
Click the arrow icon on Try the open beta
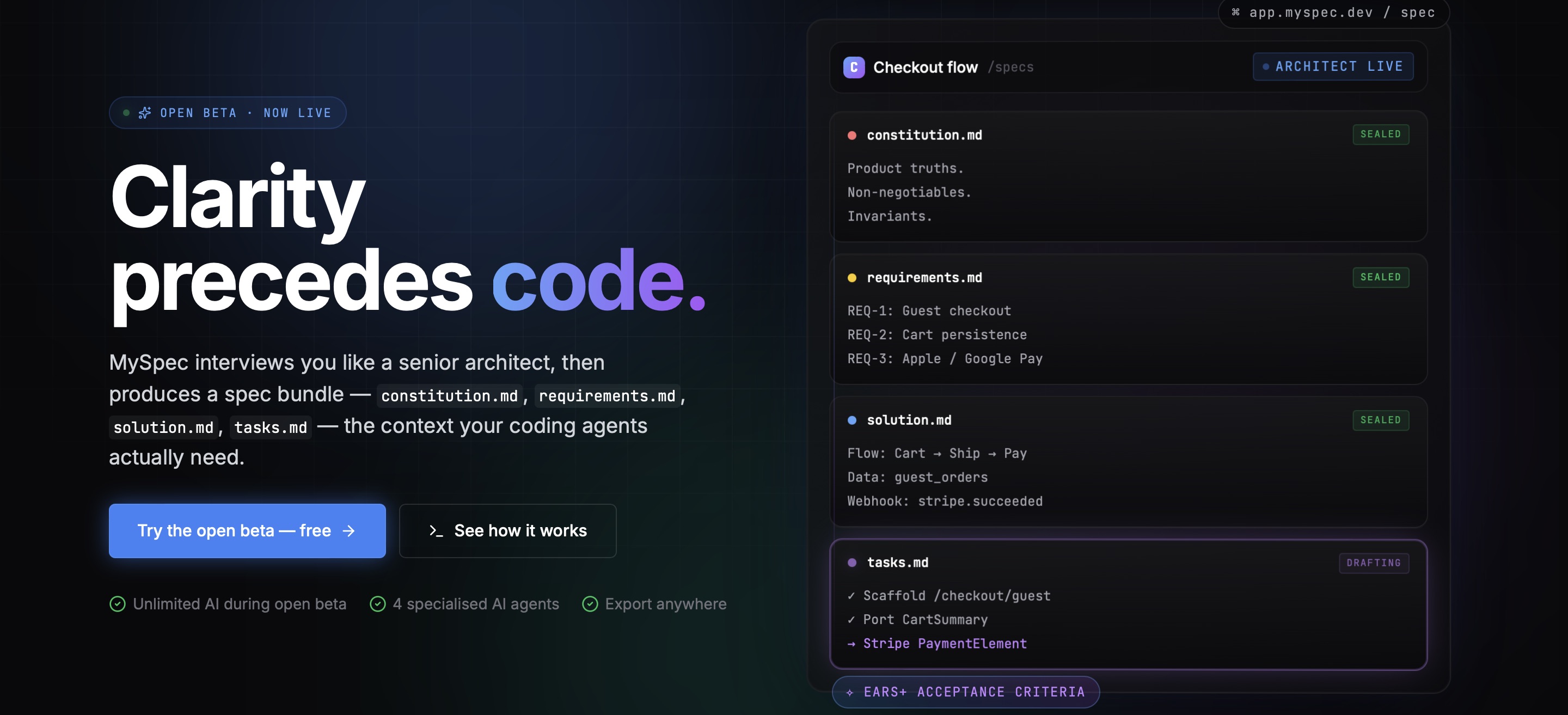point(349,531)
